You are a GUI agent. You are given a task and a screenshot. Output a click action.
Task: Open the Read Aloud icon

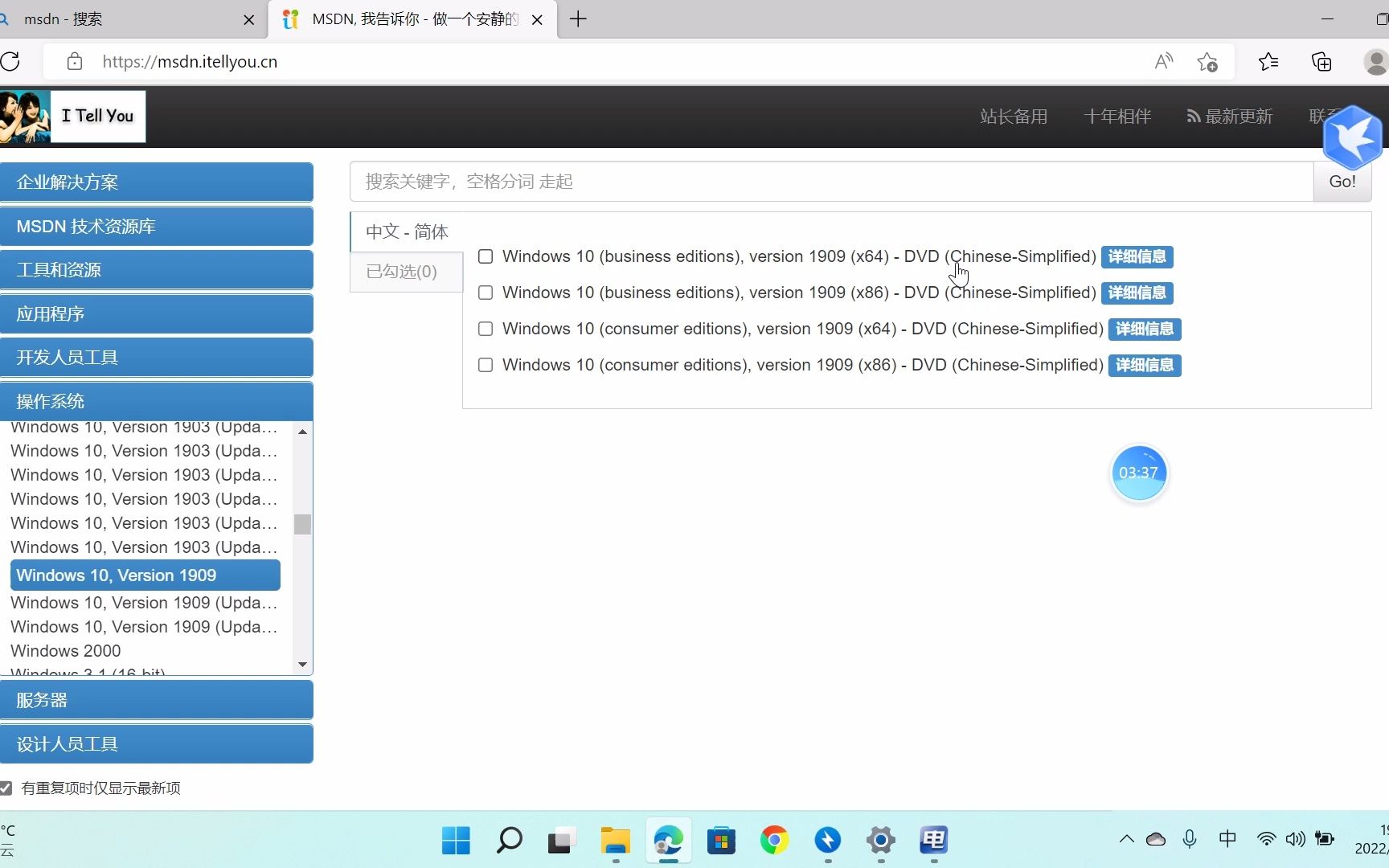1163,61
